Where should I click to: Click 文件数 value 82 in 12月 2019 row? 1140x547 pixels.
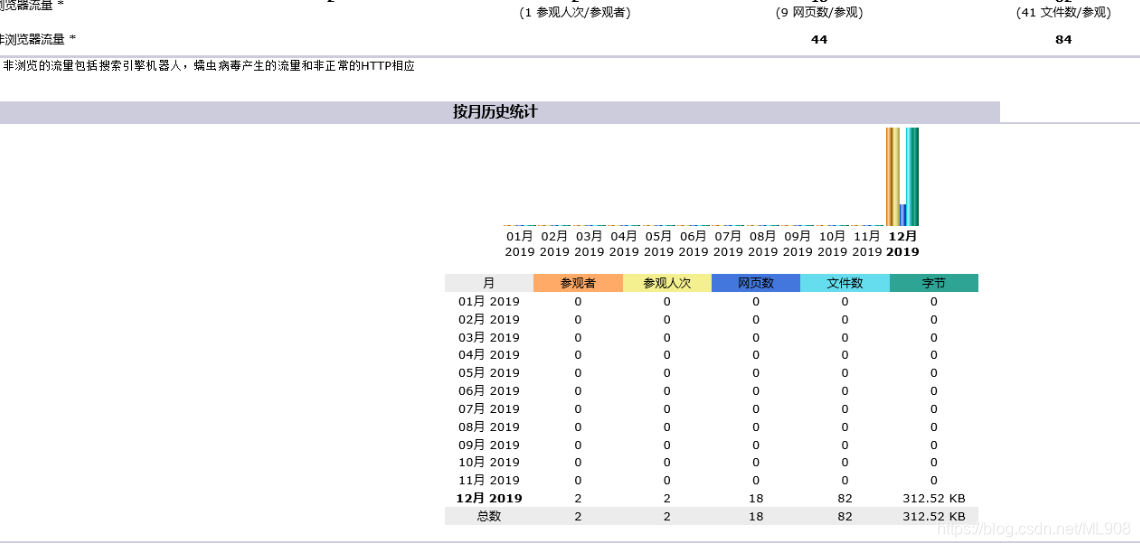click(x=845, y=498)
